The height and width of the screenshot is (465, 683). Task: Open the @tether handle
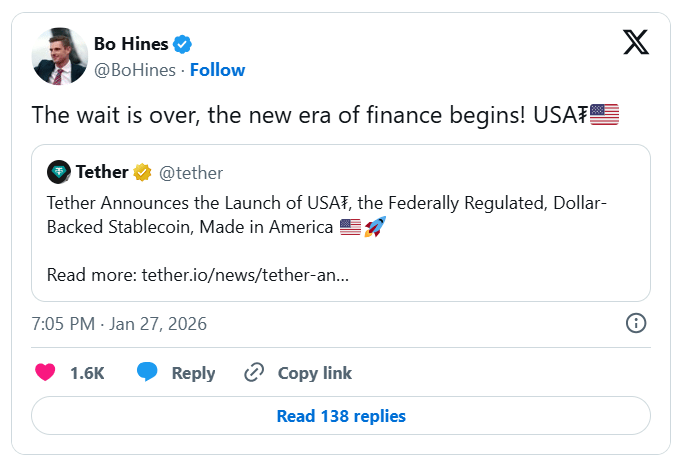(191, 172)
